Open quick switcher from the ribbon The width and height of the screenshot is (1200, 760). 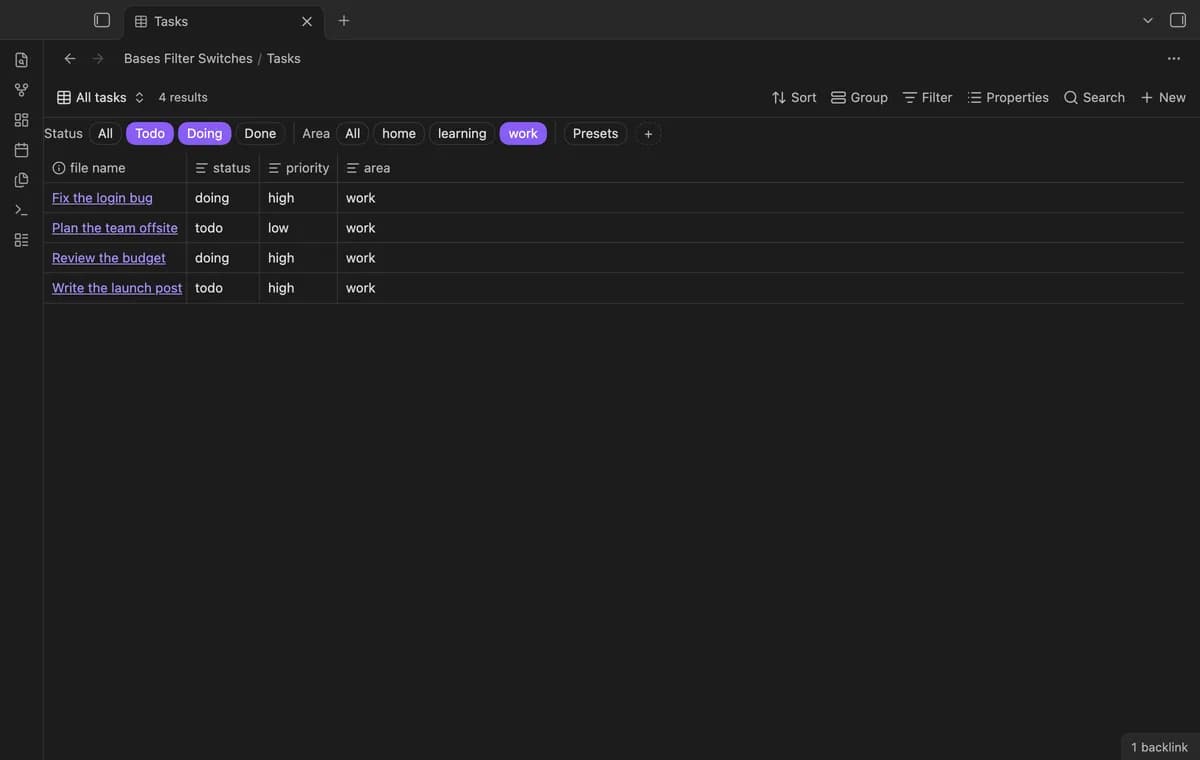coord(21,60)
